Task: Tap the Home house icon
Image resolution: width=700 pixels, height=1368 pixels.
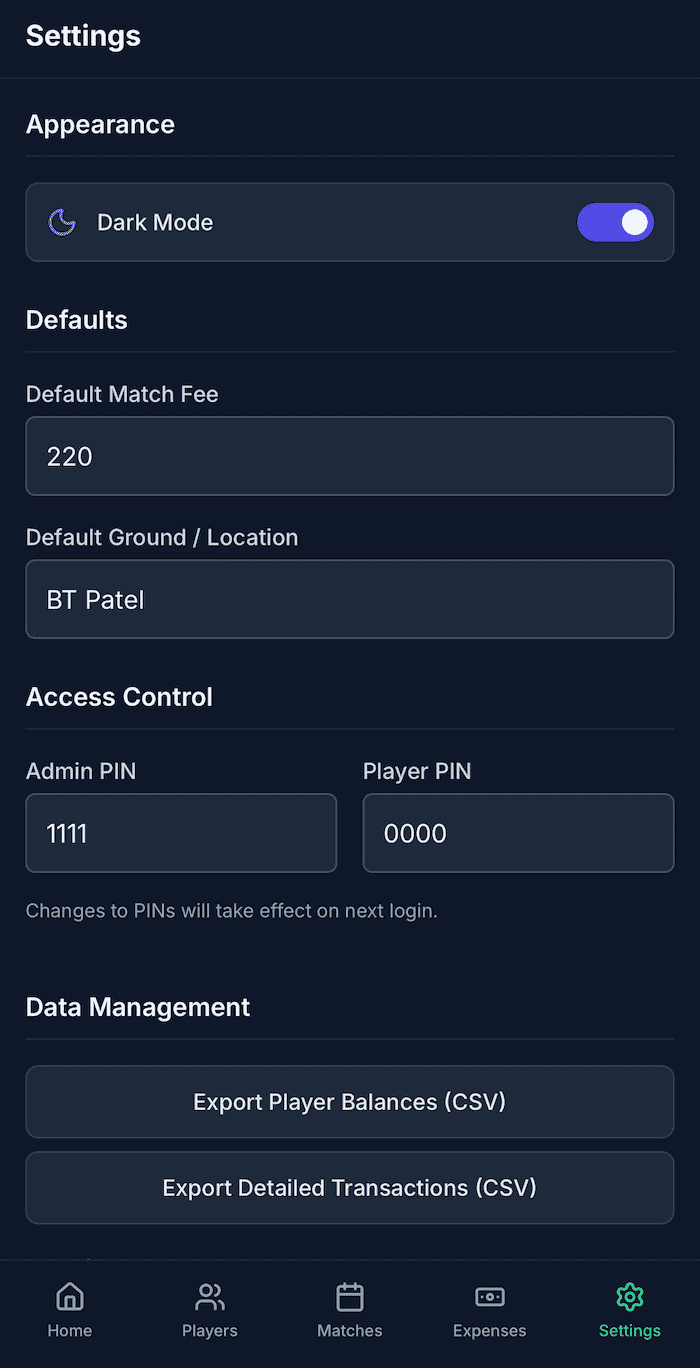Action: click(x=70, y=1298)
